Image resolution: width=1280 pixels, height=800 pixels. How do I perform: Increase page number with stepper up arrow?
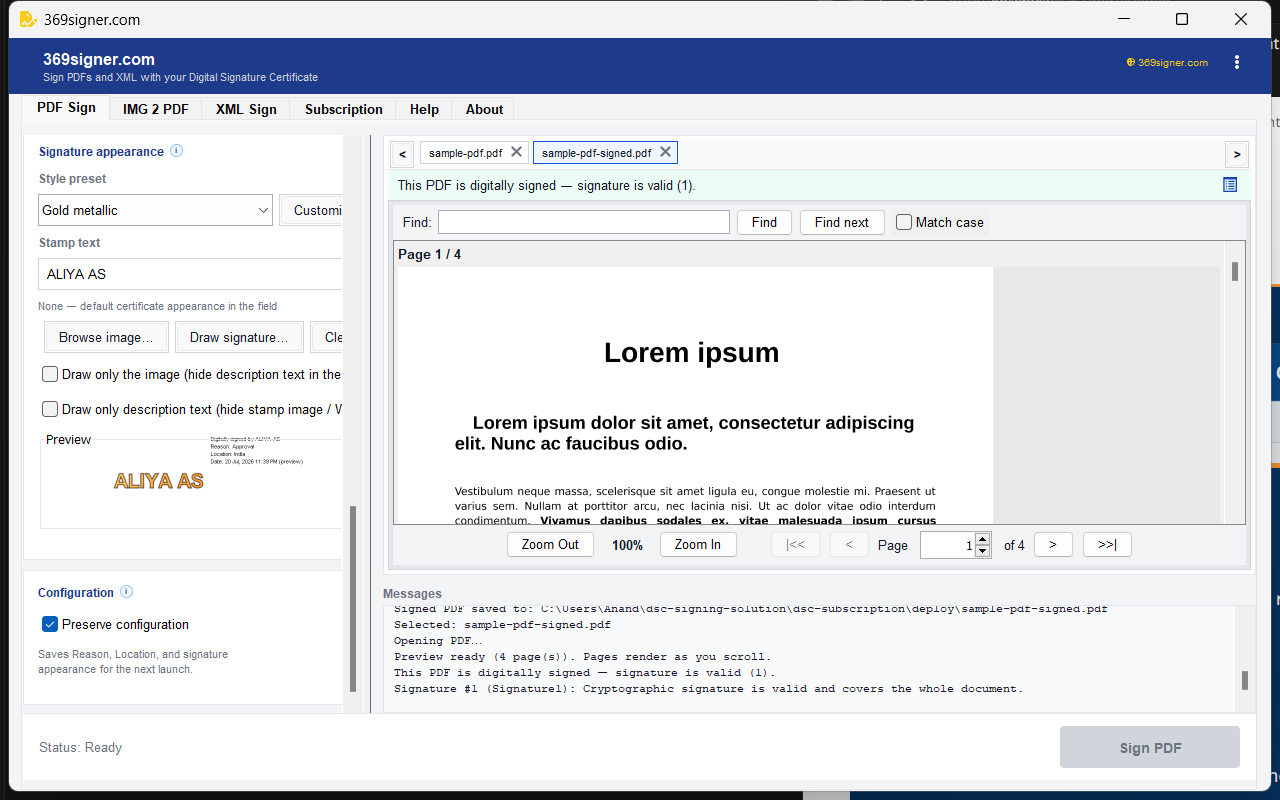pos(982,539)
